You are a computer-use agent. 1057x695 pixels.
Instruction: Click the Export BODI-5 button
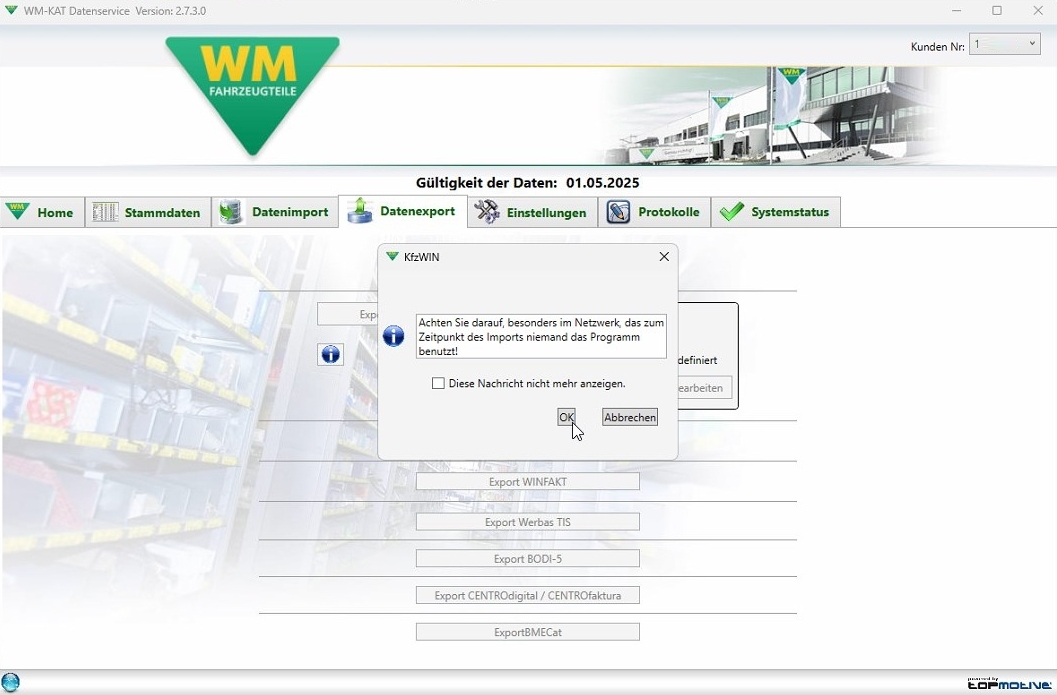[528, 559]
